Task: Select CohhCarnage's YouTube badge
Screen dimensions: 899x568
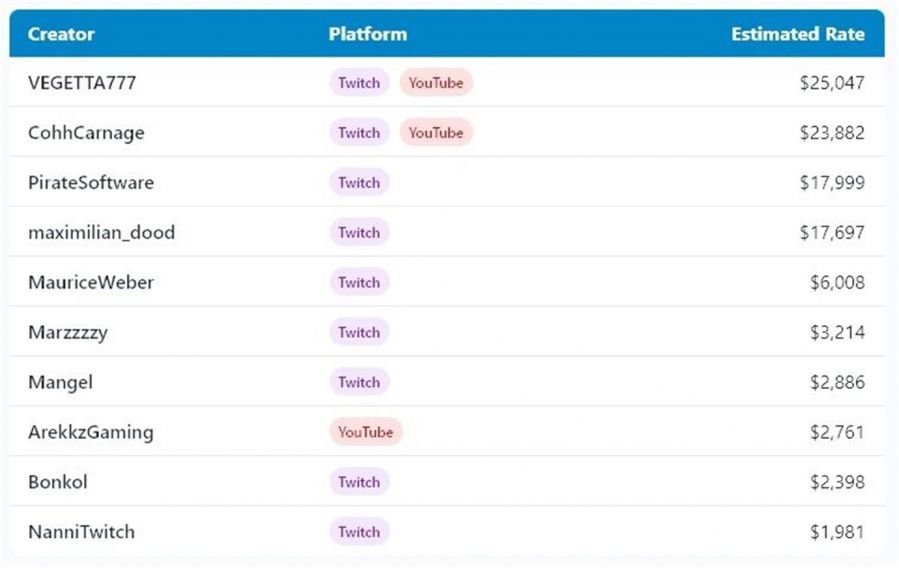Action: pos(436,133)
